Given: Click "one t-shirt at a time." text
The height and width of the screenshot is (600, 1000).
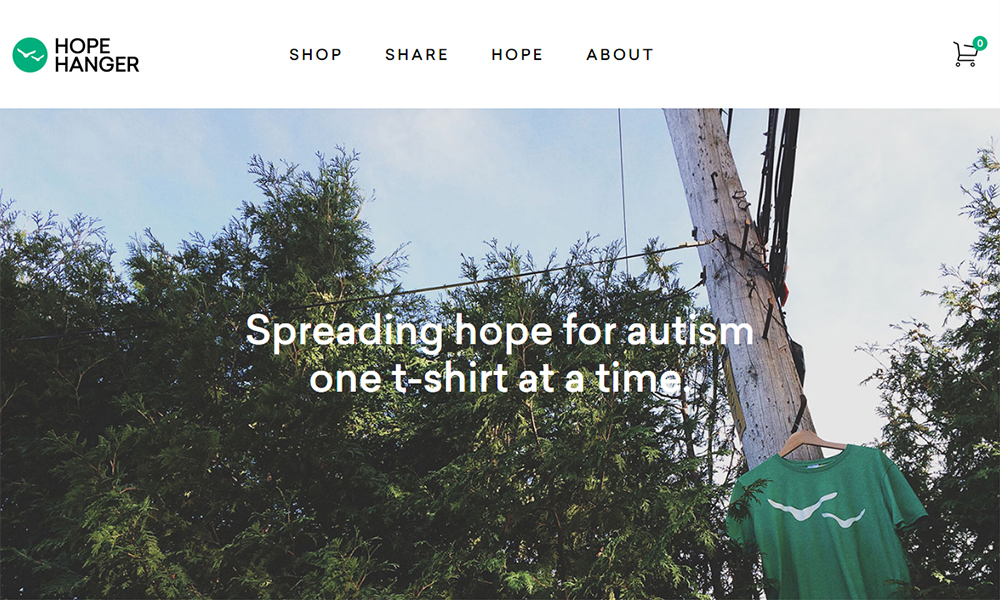Looking at the screenshot, I should coord(499,379).
